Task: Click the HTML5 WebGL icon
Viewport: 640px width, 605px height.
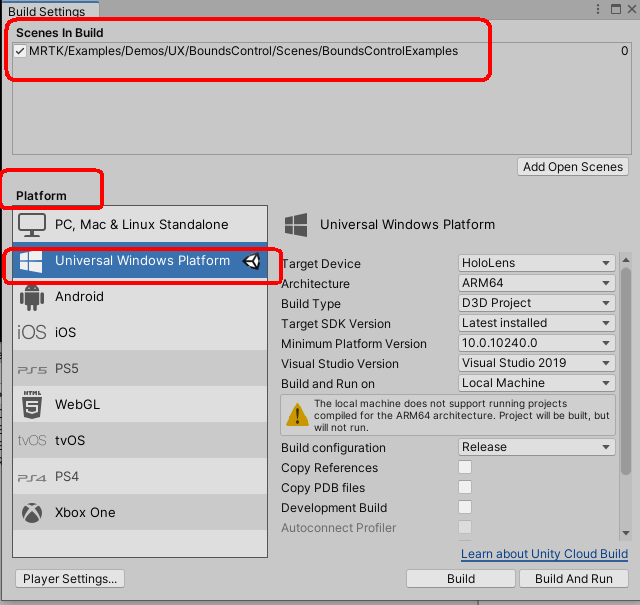Action: coord(32,405)
